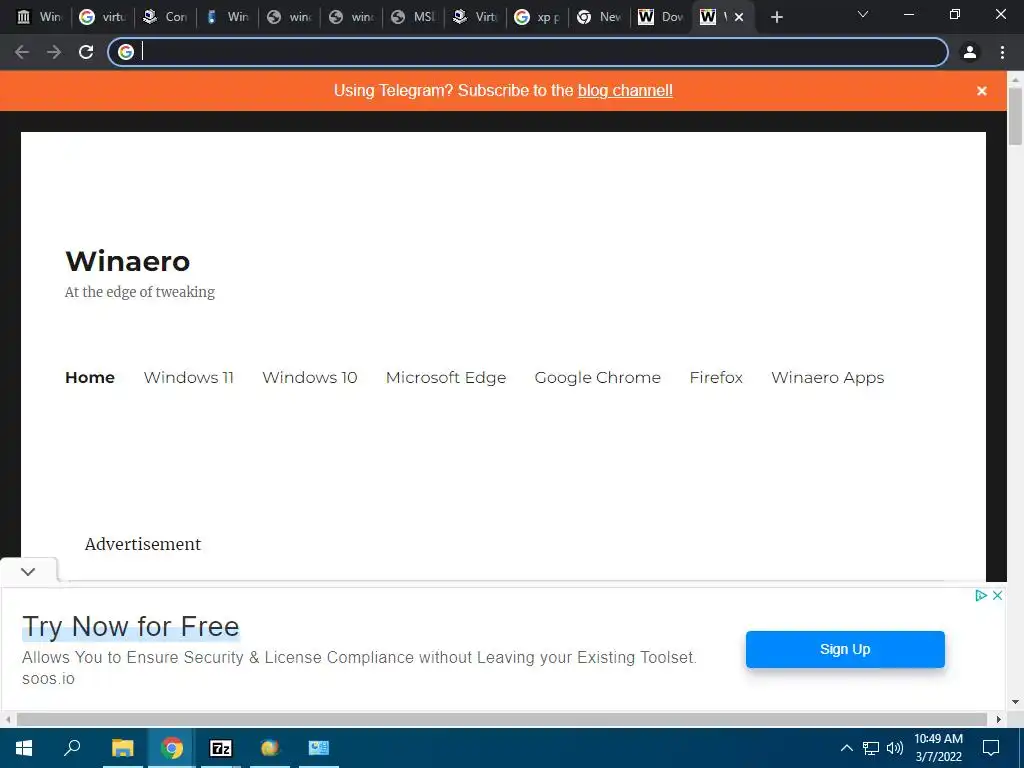Open the Firefox section
This screenshot has width=1024, height=768.
[716, 377]
